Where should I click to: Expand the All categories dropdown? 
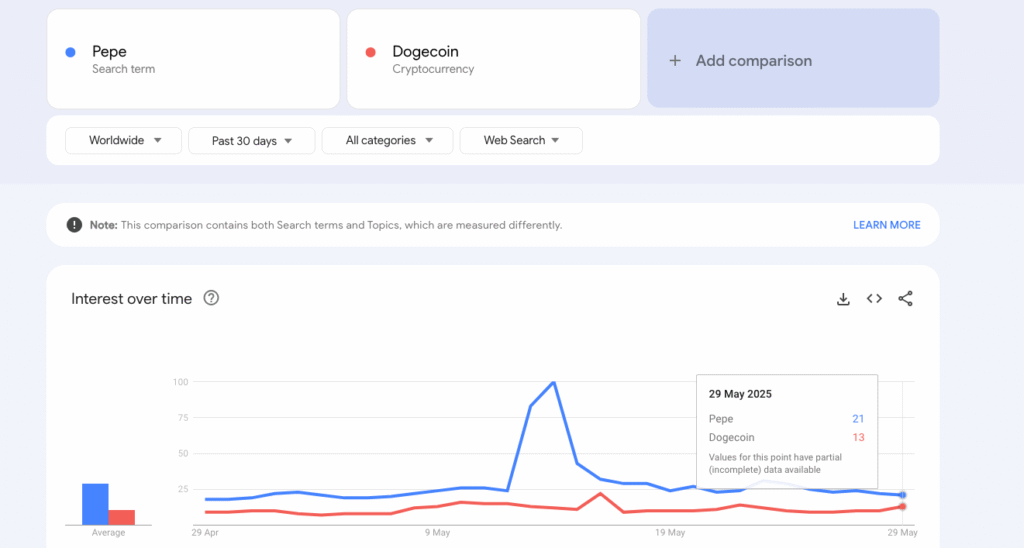coord(388,141)
